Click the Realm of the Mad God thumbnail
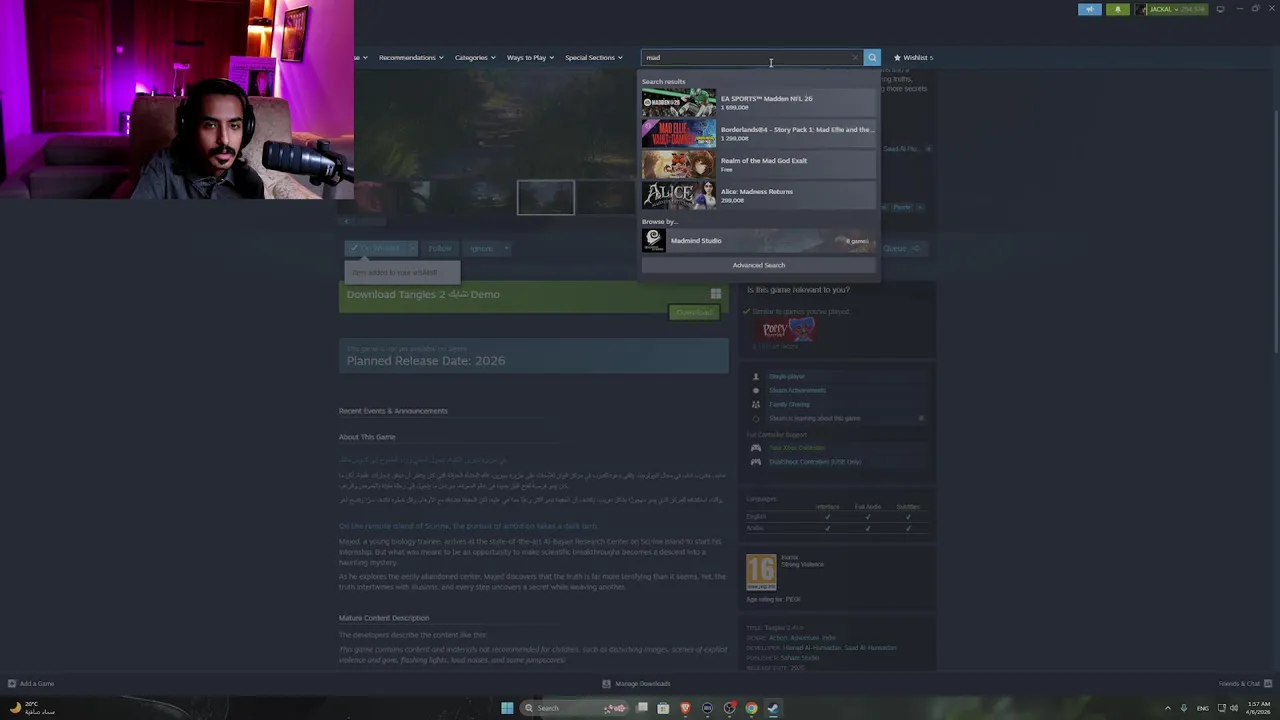 [x=678, y=164]
